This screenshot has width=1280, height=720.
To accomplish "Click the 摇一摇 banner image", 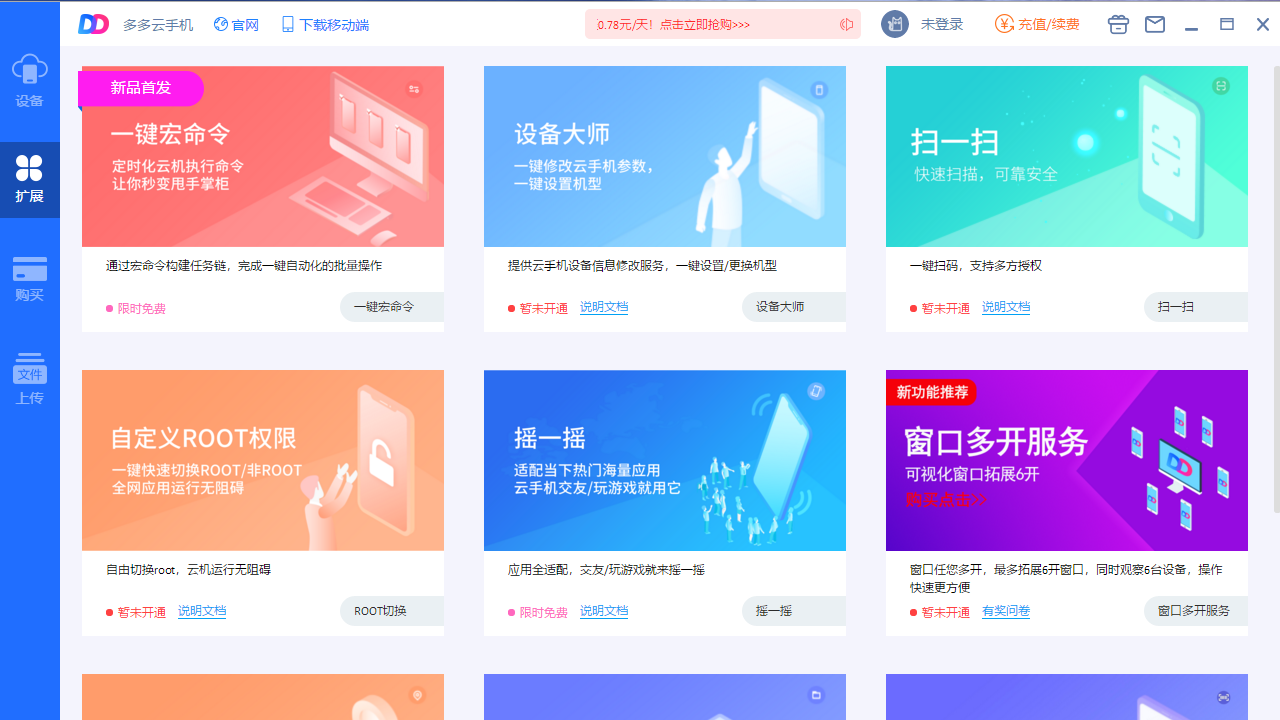I will pyautogui.click(x=665, y=460).
